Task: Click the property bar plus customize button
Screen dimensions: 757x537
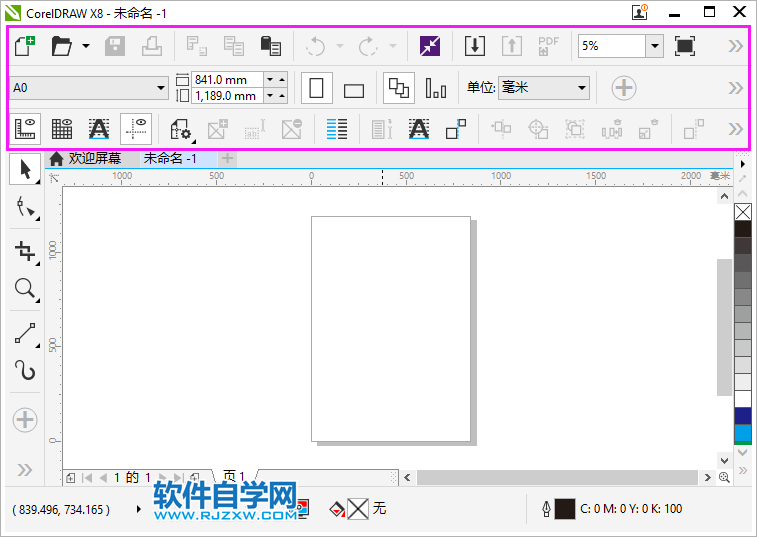Action: [624, 88]
